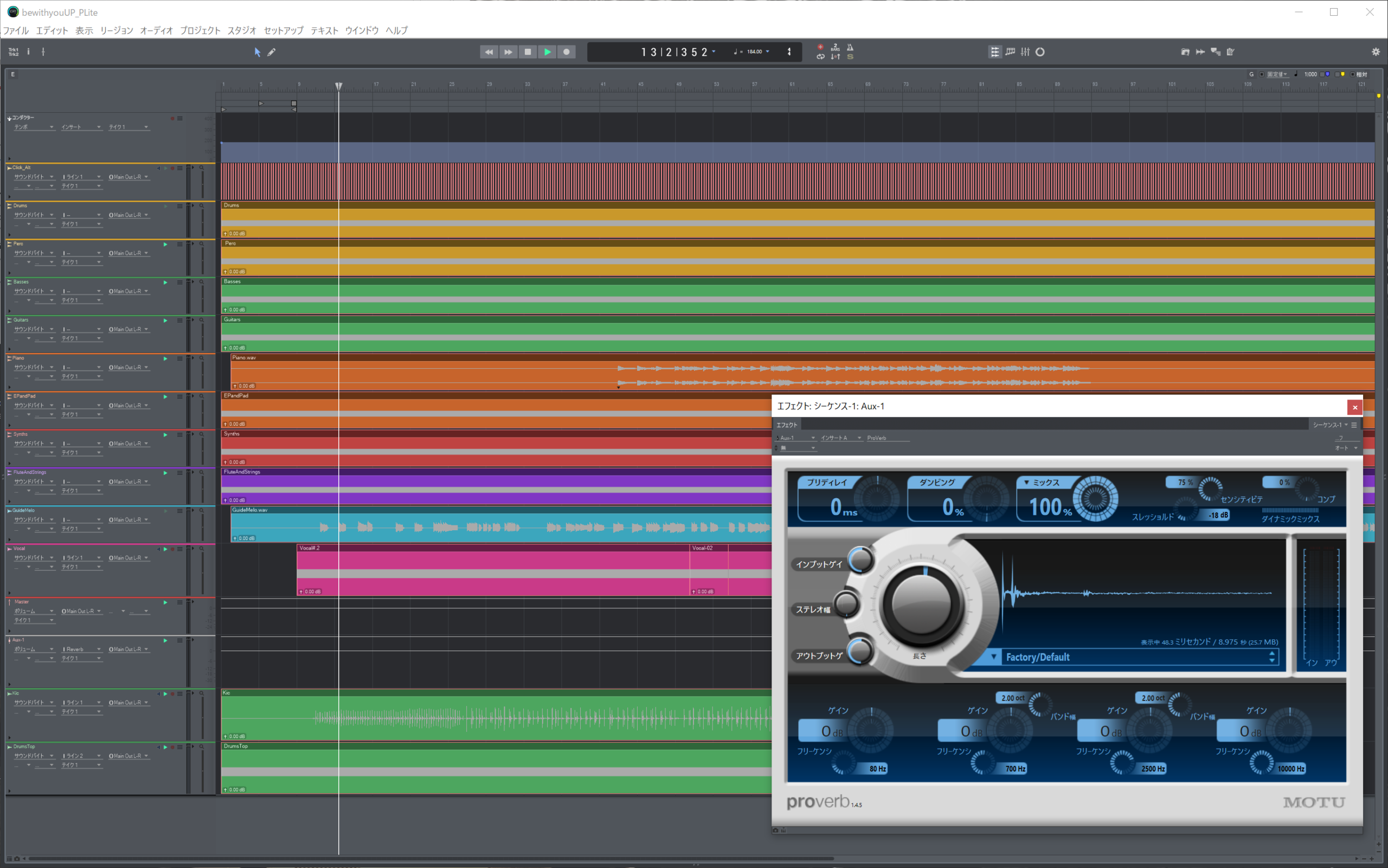The width and height of the screenshot is (1388, 868).
Task: Open the インサートA insert slot dropdown
Action: [841, 438]
